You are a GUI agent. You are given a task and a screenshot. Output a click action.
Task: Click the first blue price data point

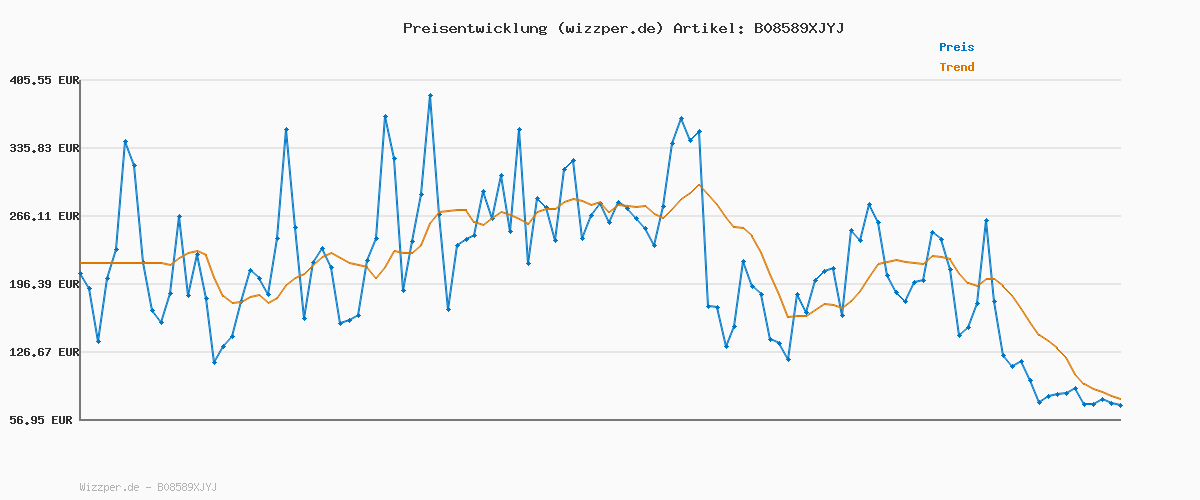coord(80,273)
